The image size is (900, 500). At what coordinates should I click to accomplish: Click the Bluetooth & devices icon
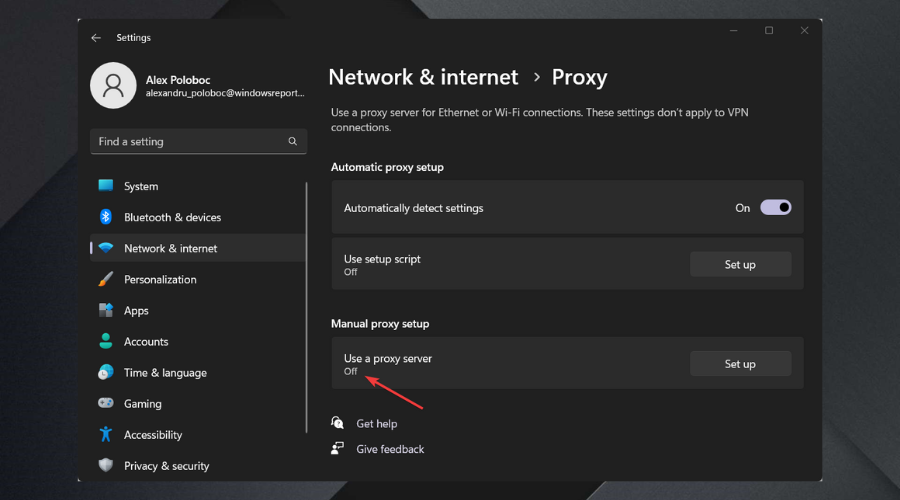(x=106, y=217)
